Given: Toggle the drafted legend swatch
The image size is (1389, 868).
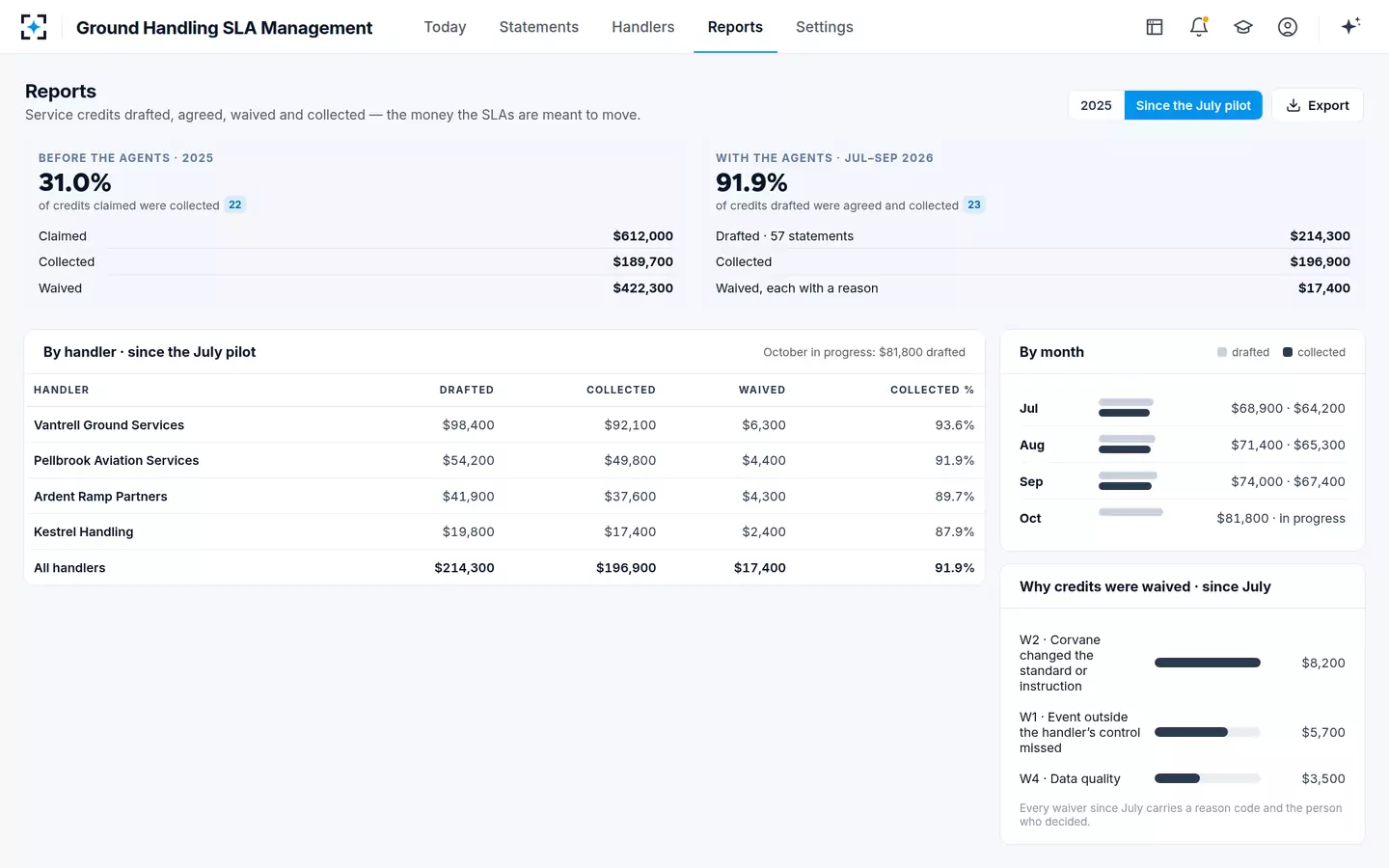Looking at the screenshot, I should (1222, 352).
